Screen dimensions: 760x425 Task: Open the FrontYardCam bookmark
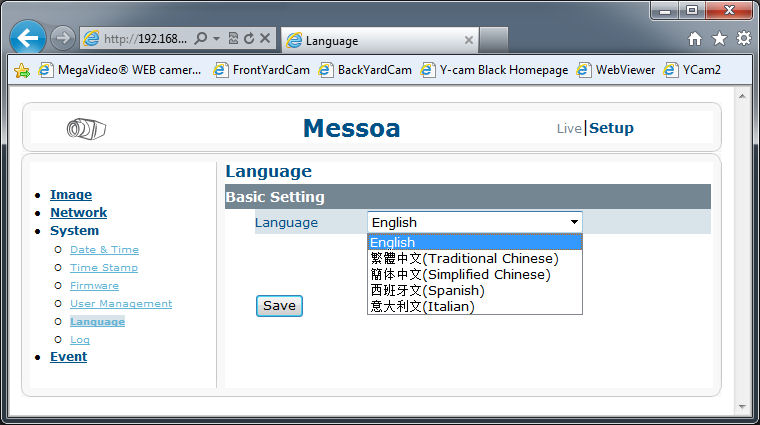tap(262, 70)
